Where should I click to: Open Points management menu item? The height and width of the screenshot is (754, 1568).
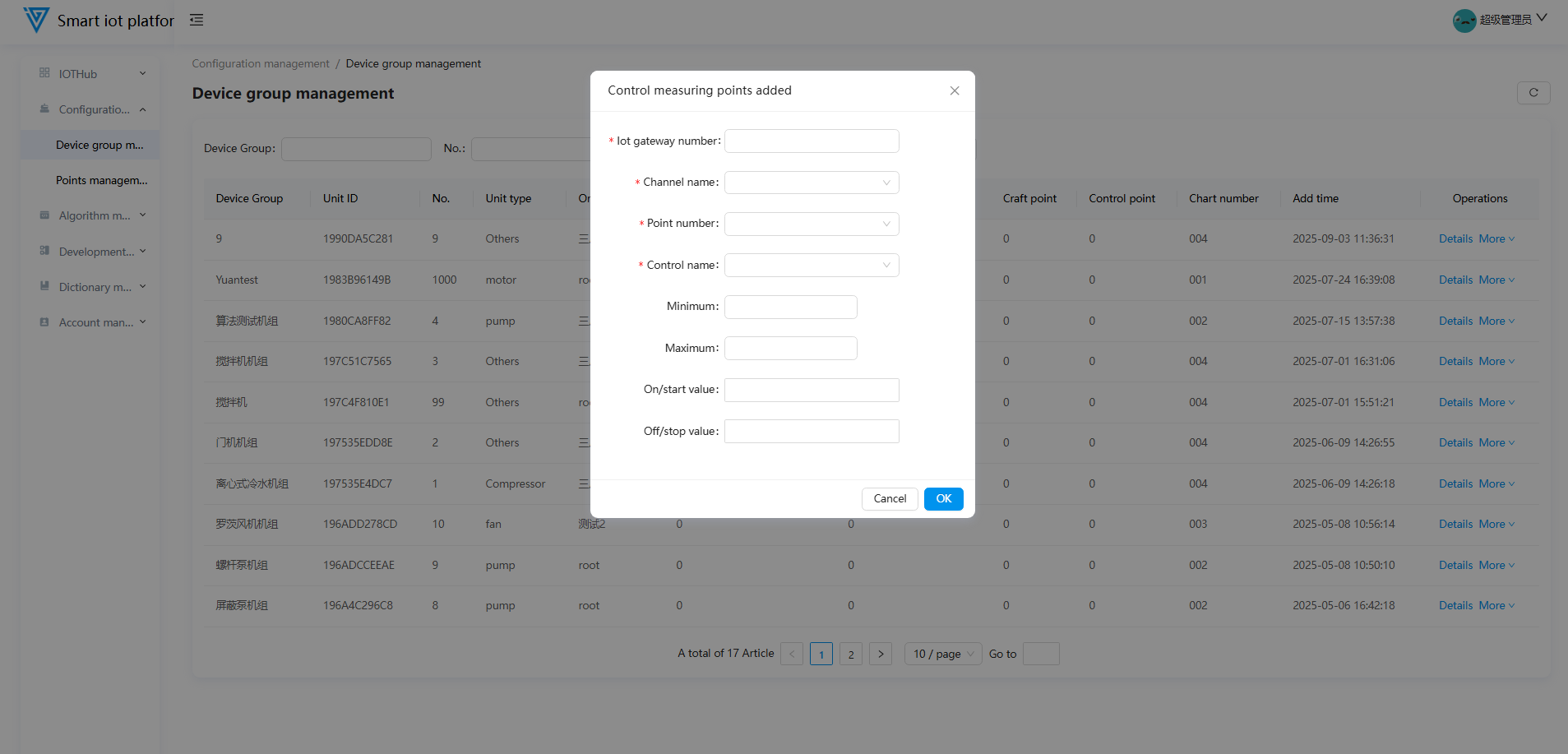pos(101,180)
